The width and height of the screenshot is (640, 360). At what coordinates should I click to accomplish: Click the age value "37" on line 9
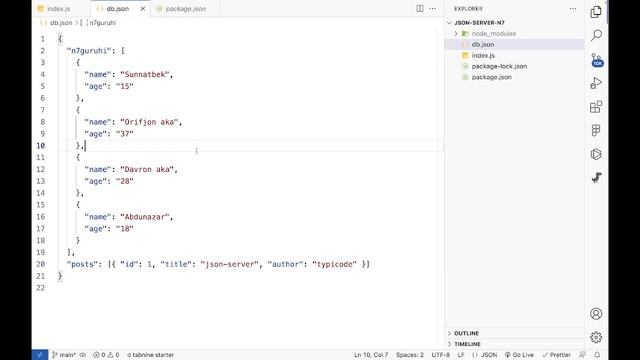pyautogui.click(x=124, y=133)
